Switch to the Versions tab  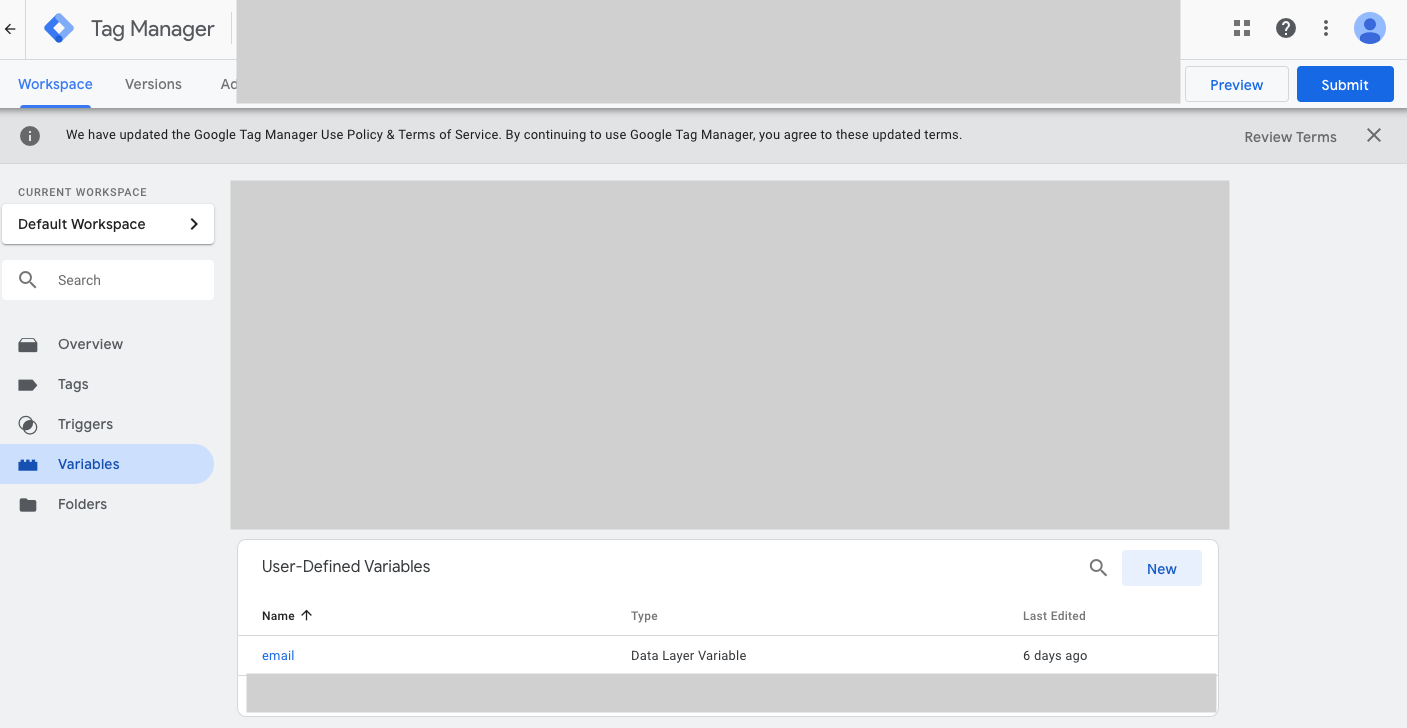153,84
